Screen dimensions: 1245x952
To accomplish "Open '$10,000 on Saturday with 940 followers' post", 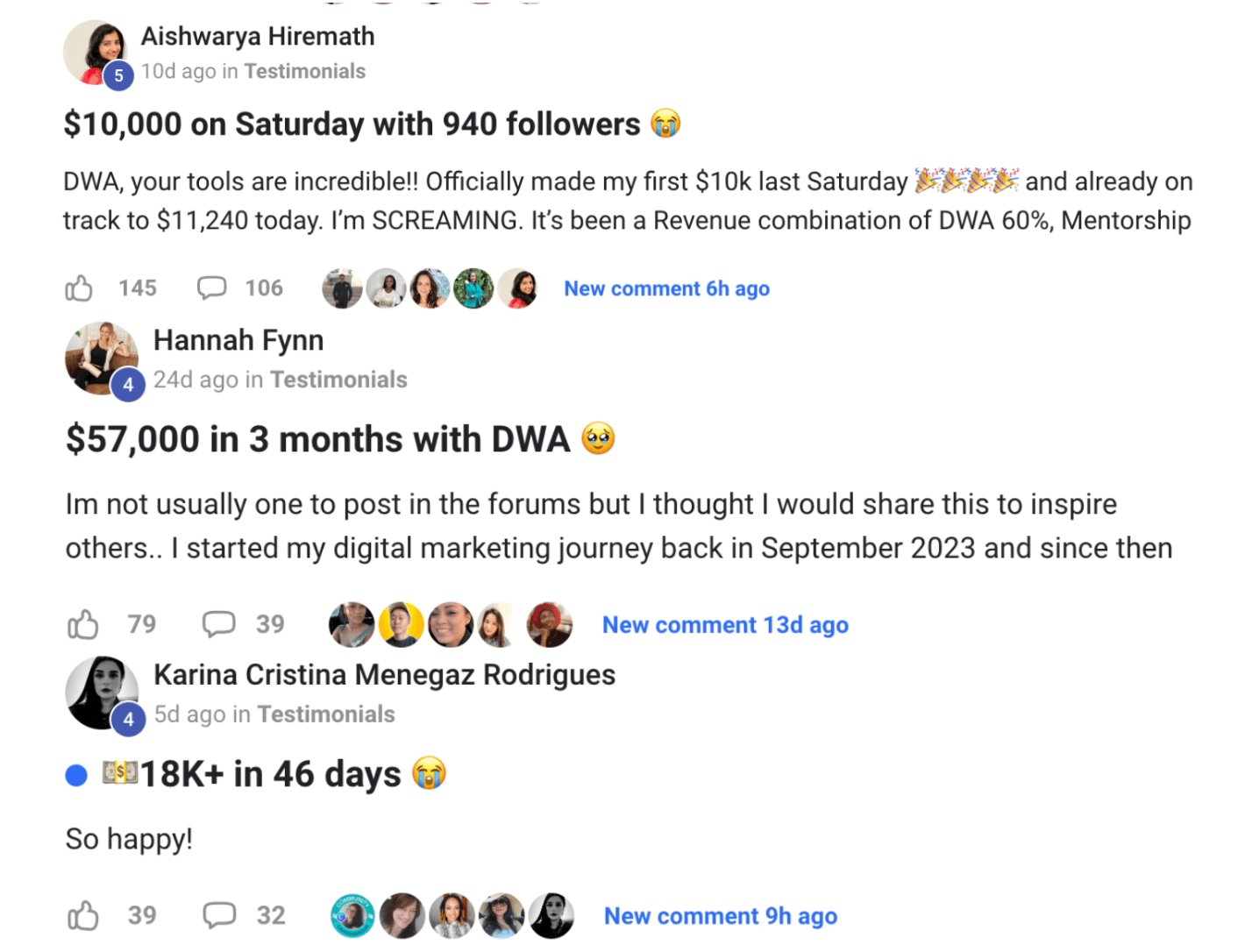I will click(x=352, y=124).
